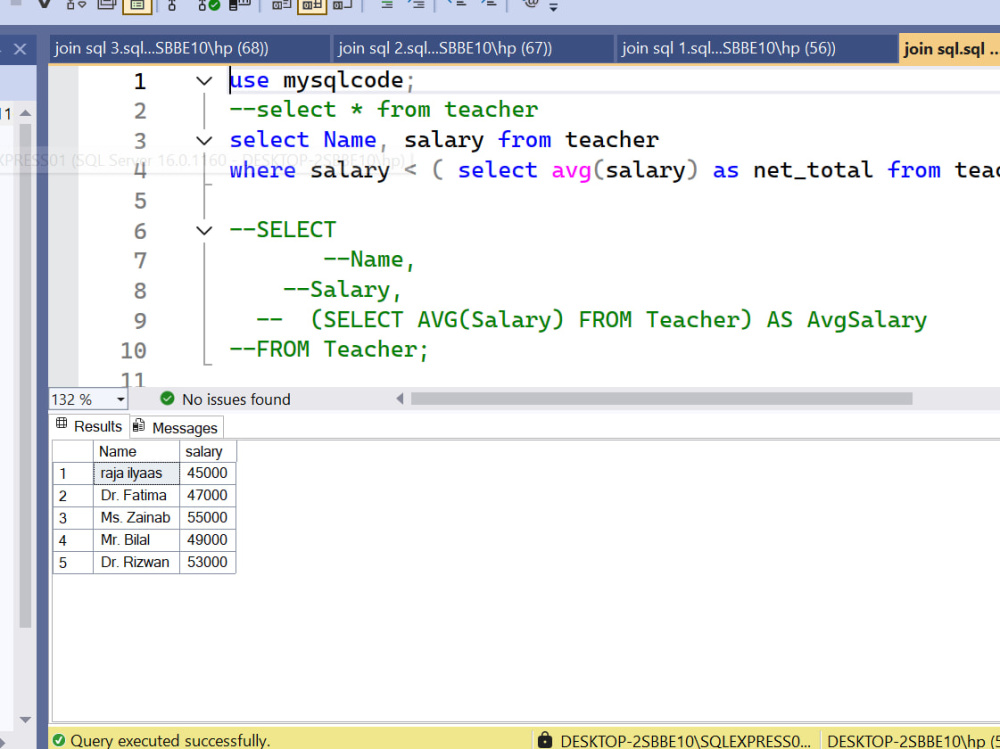Click the '--Name,' comment on line 7
The image size is (1000, 749).
369,260
